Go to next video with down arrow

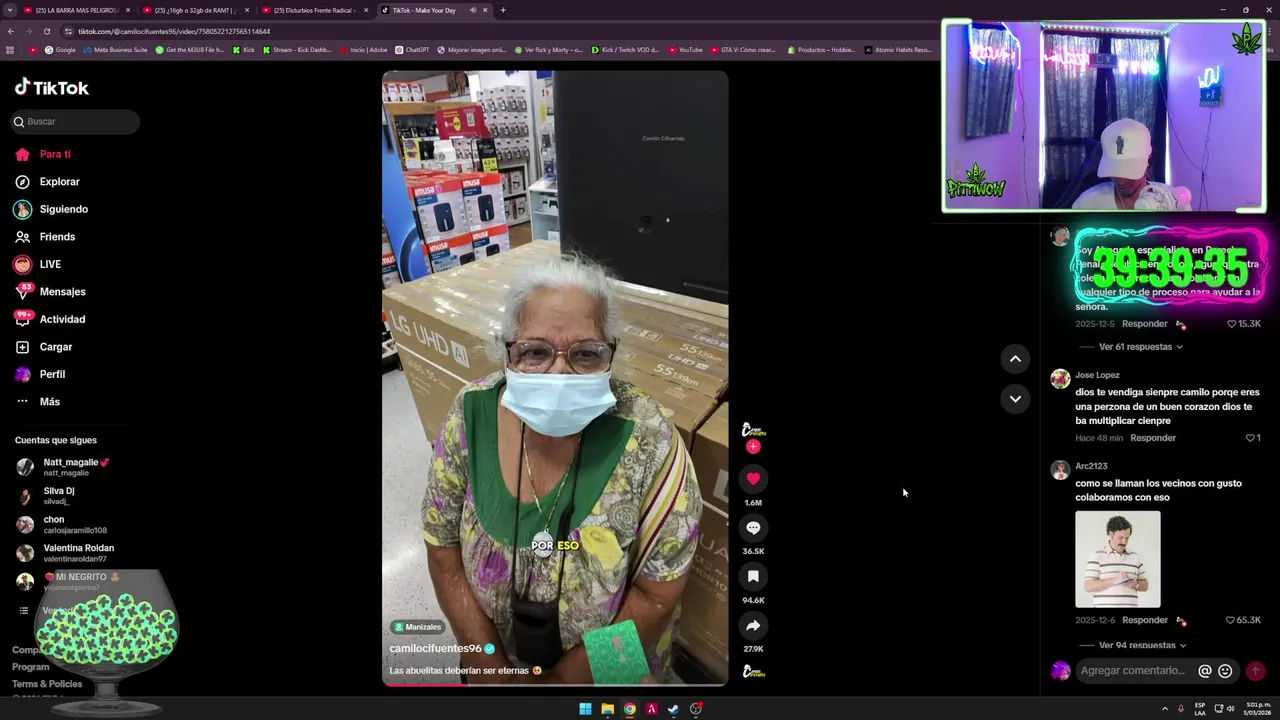pyautogui.click(x=1015, y=399)
